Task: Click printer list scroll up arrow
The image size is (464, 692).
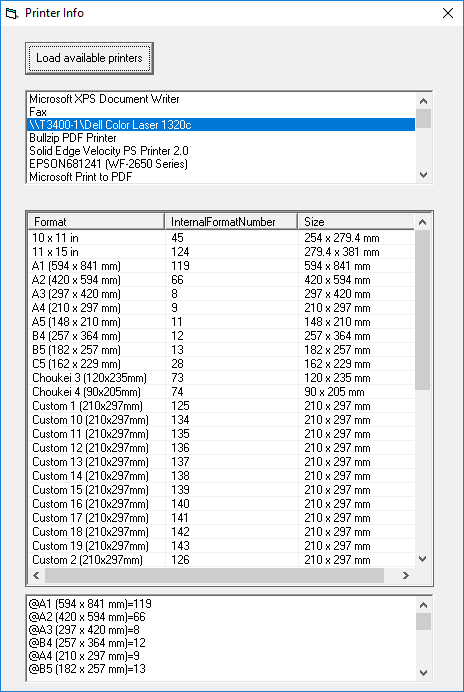Action: [x=423, y=101]
